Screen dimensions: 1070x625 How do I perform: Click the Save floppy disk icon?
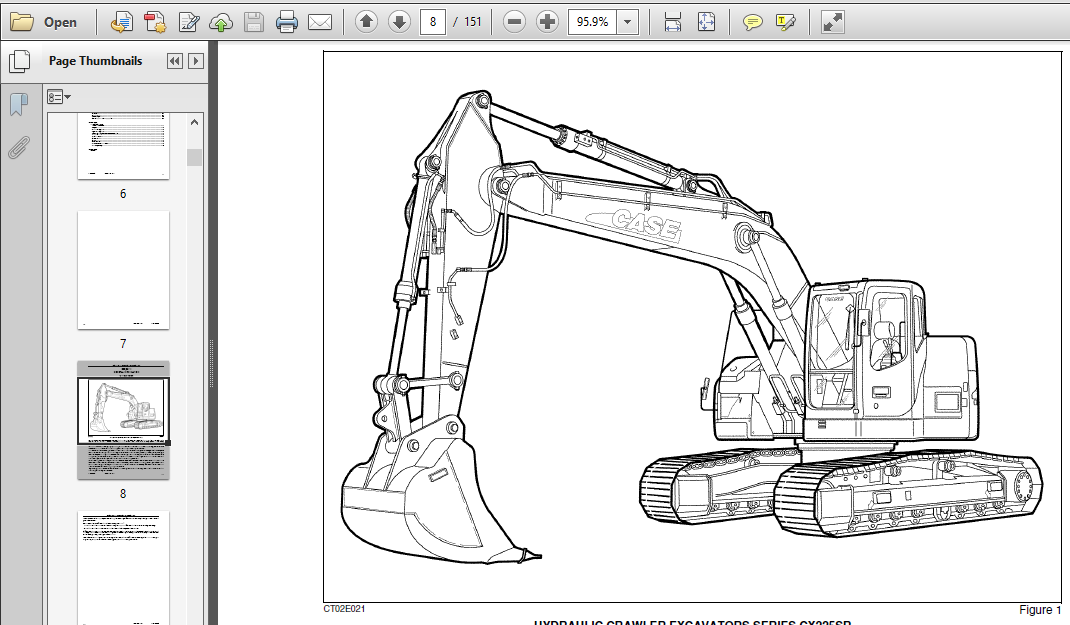click(253, 23)
